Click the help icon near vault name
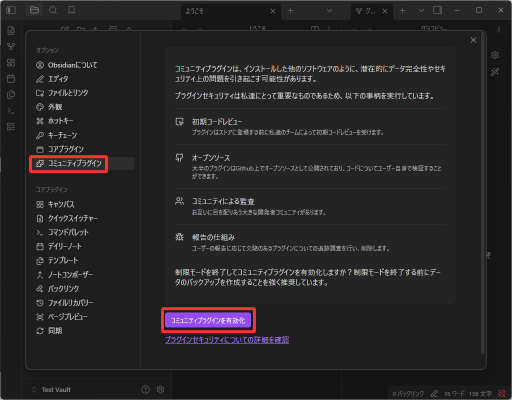This screenshot has width=512, height=400. point(145,389)
